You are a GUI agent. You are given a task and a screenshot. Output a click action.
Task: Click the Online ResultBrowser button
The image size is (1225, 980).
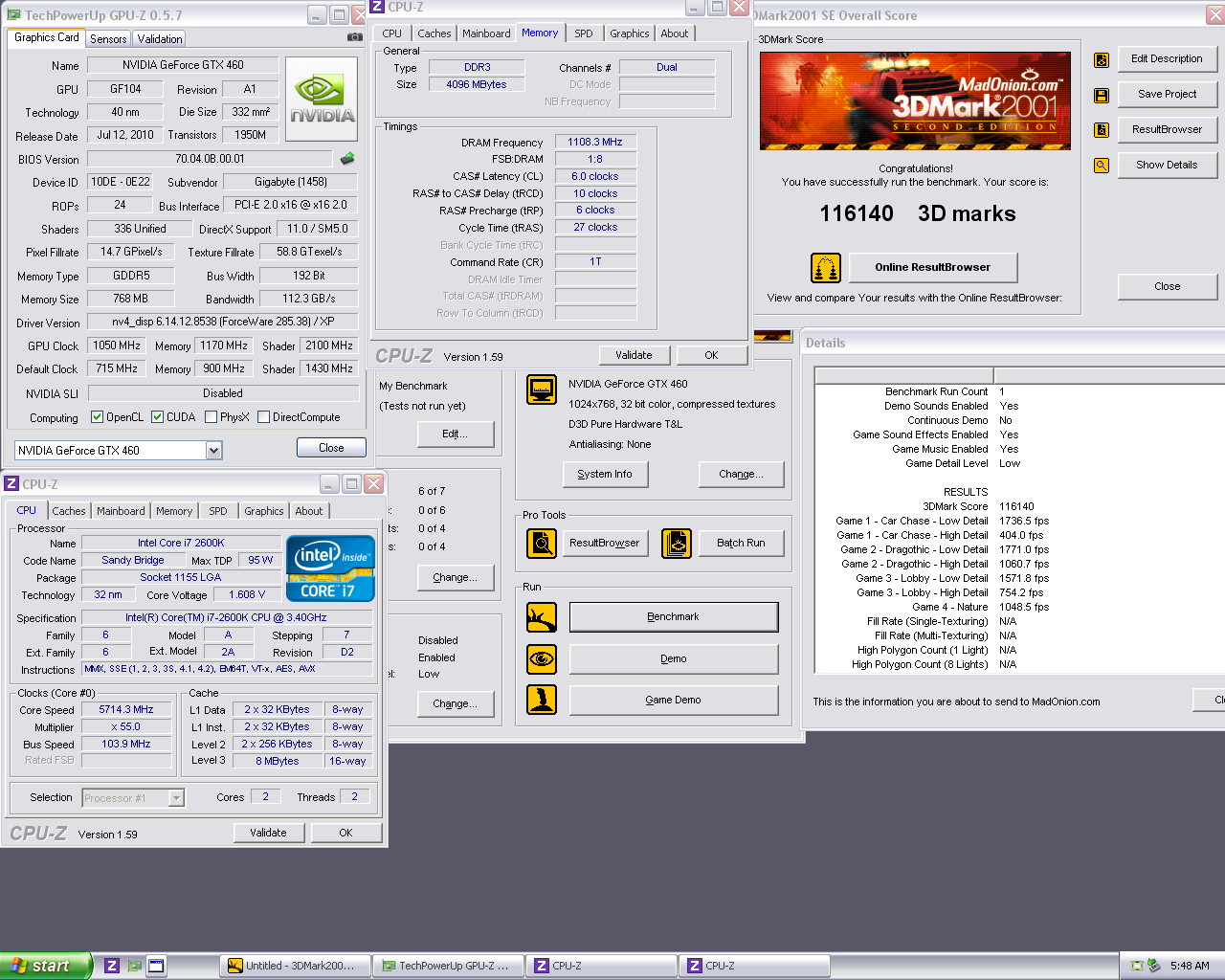[x=932, y=267]
